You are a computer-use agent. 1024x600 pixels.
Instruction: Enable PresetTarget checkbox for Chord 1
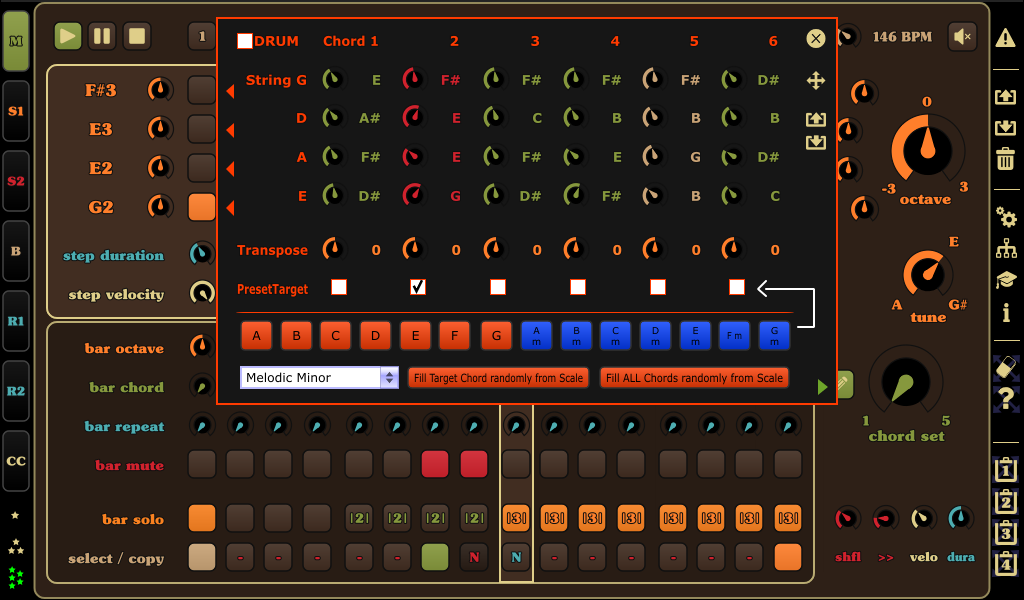(x=339, y=287)
